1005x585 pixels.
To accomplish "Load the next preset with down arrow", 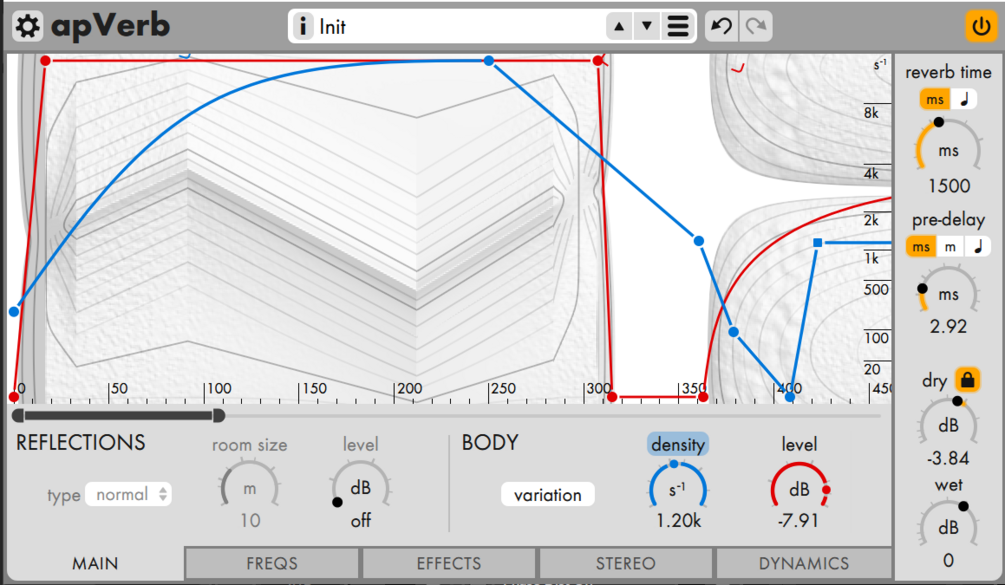I will point(647,26).
